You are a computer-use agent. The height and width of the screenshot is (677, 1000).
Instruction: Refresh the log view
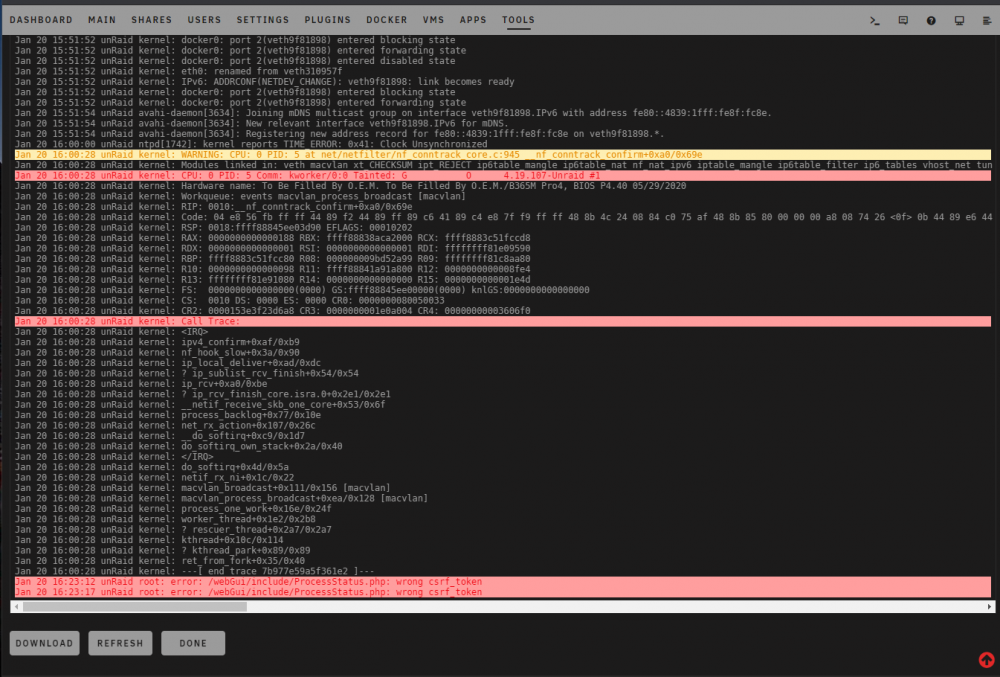click(x=120, y=643)
